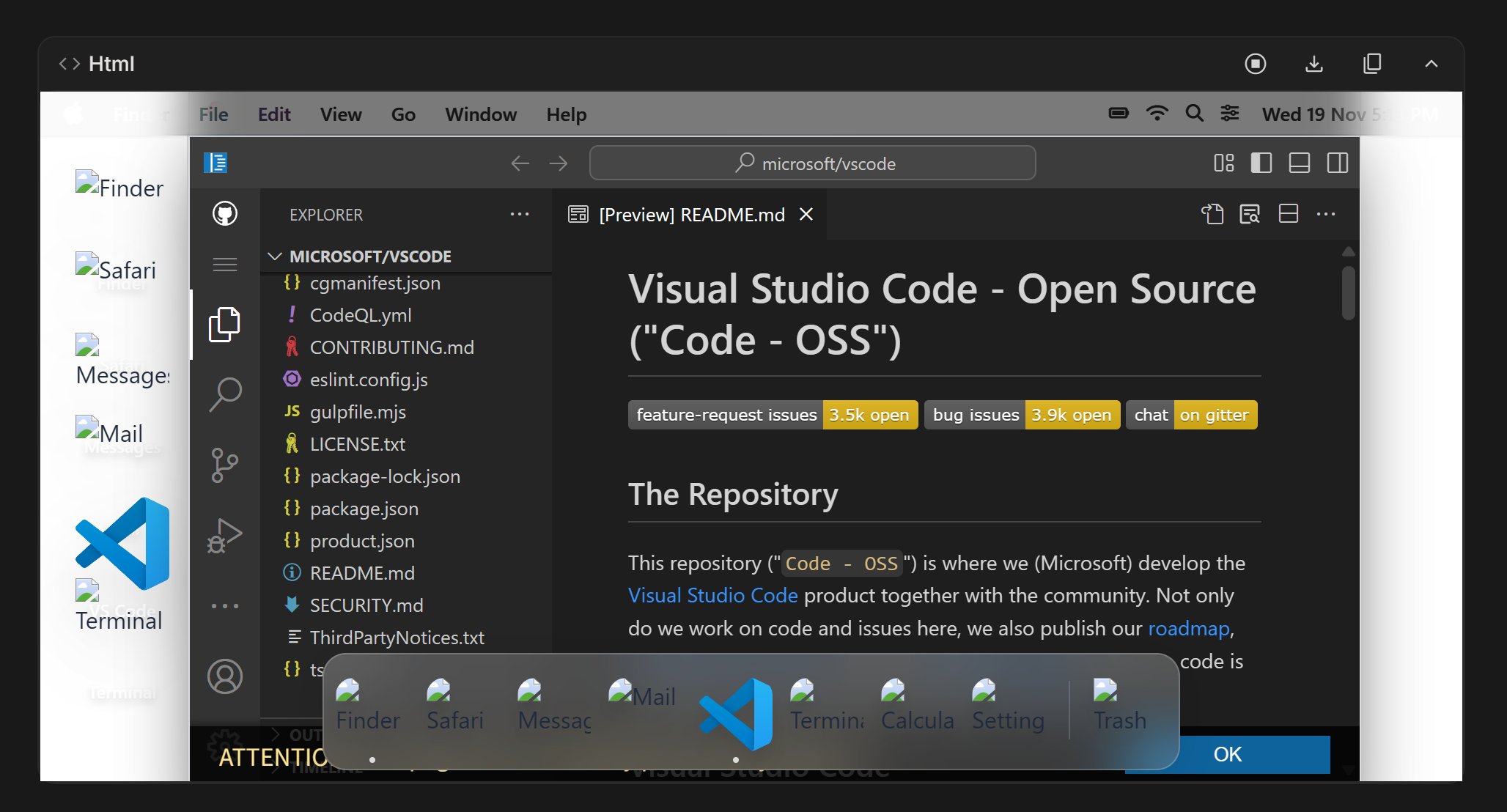Follow the Visual Studio Code hyperlink
1507x812 pixels.
click(x=712, y=595)
